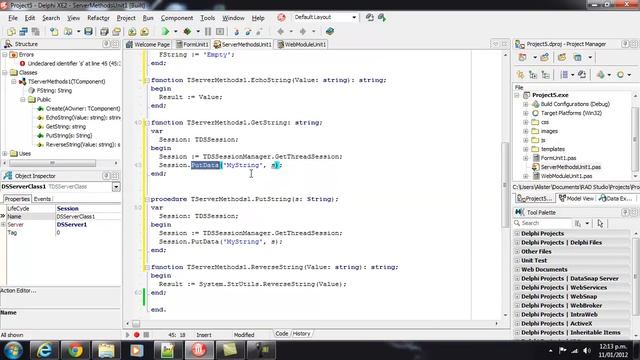Switch to the FormUnit1 tab
This screenshot has height=360, width=640.
pyautogui.click(x=192, y=44)
